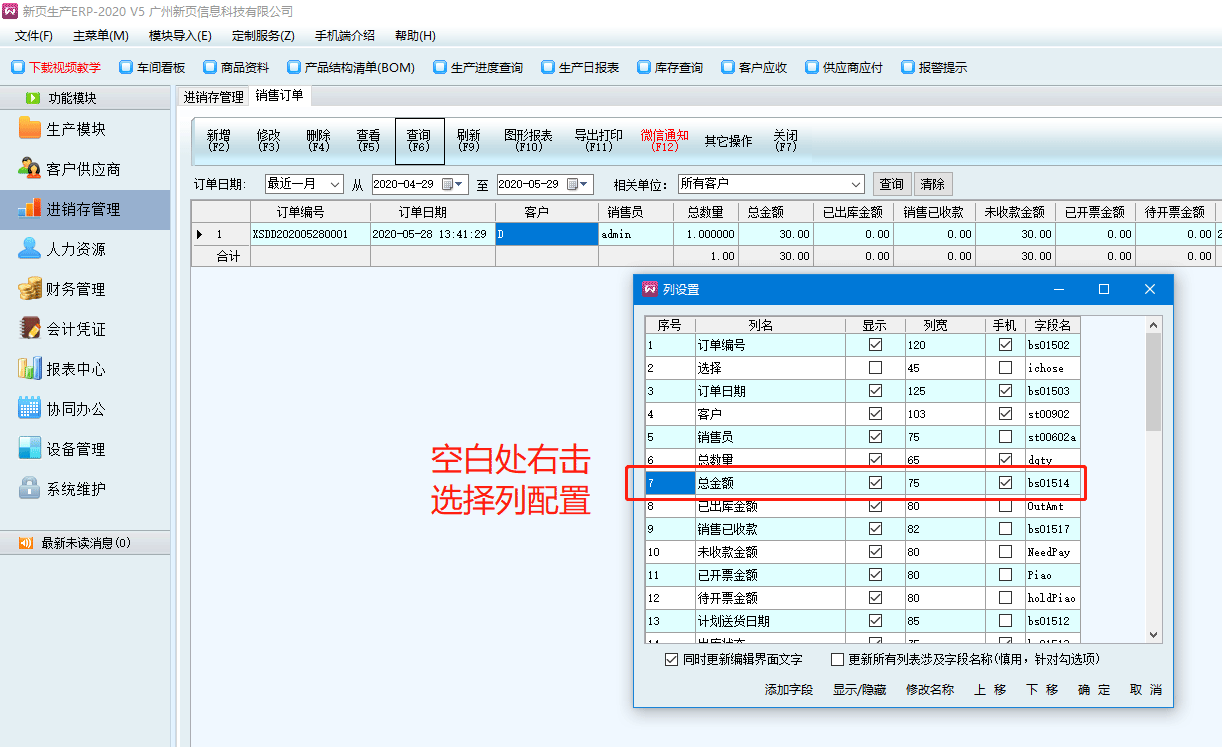The image size is (1222, 747).
Task: Open the 财务管理 module icon
Action: 30,289
